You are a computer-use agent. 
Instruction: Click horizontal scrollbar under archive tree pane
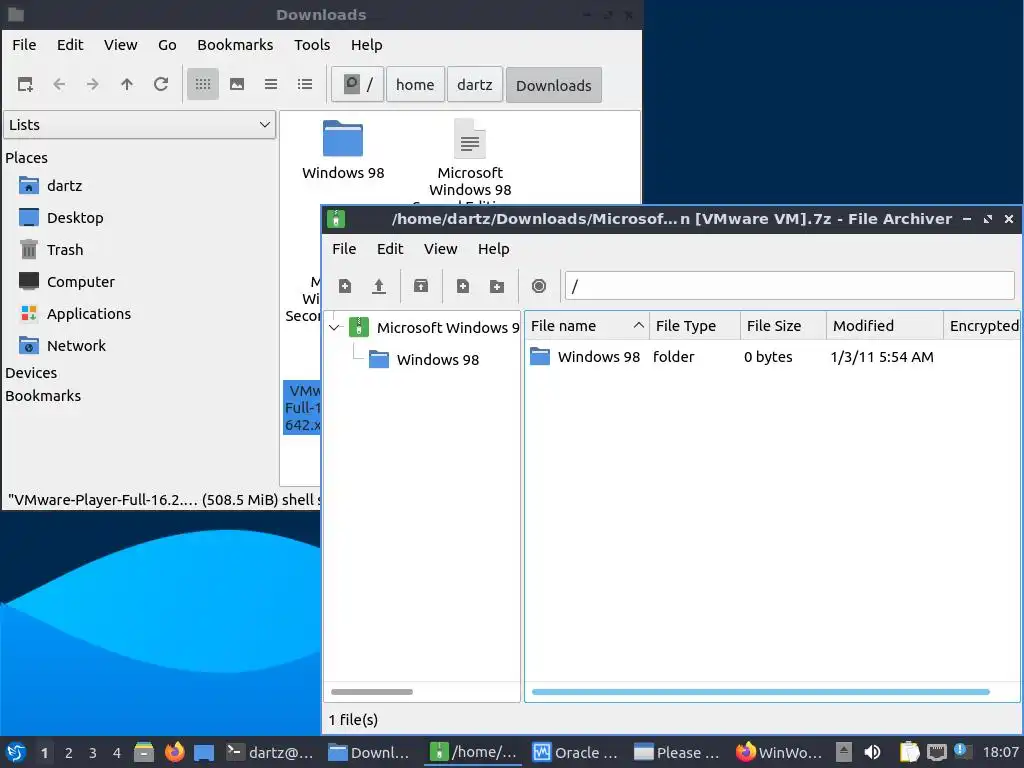pos(372,692)
